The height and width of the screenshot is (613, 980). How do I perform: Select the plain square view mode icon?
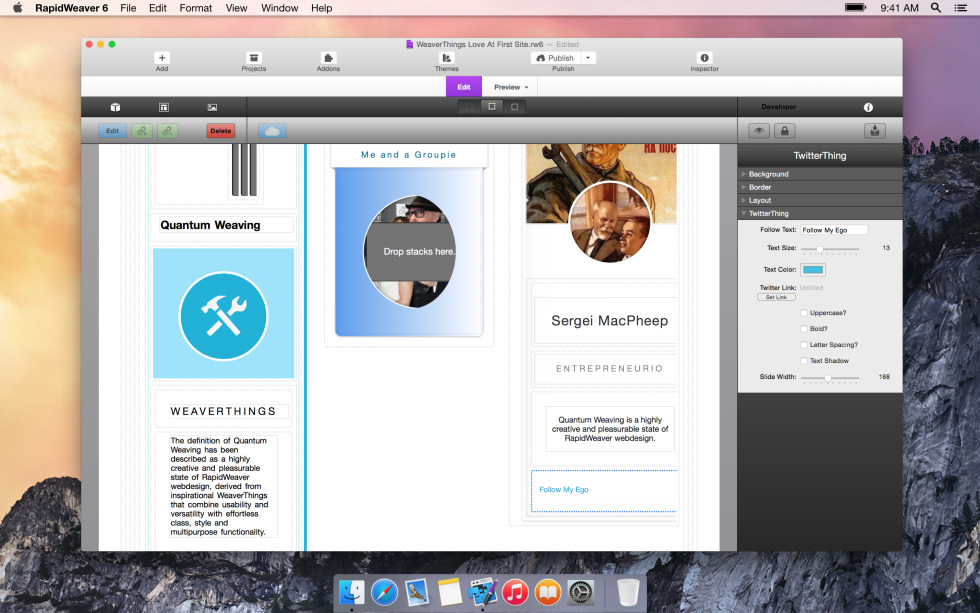pyautogui.click(x=515, y=107)
